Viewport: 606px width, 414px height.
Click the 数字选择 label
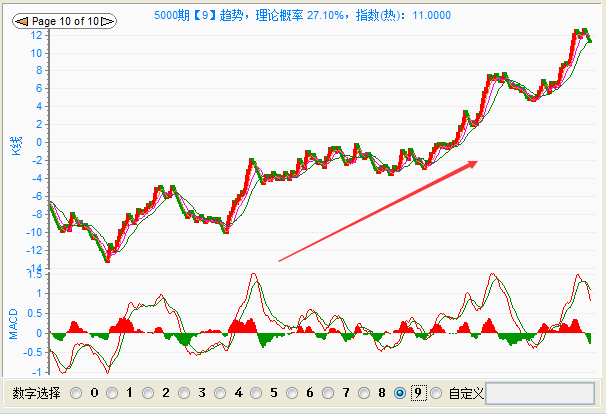coord(36,393)
